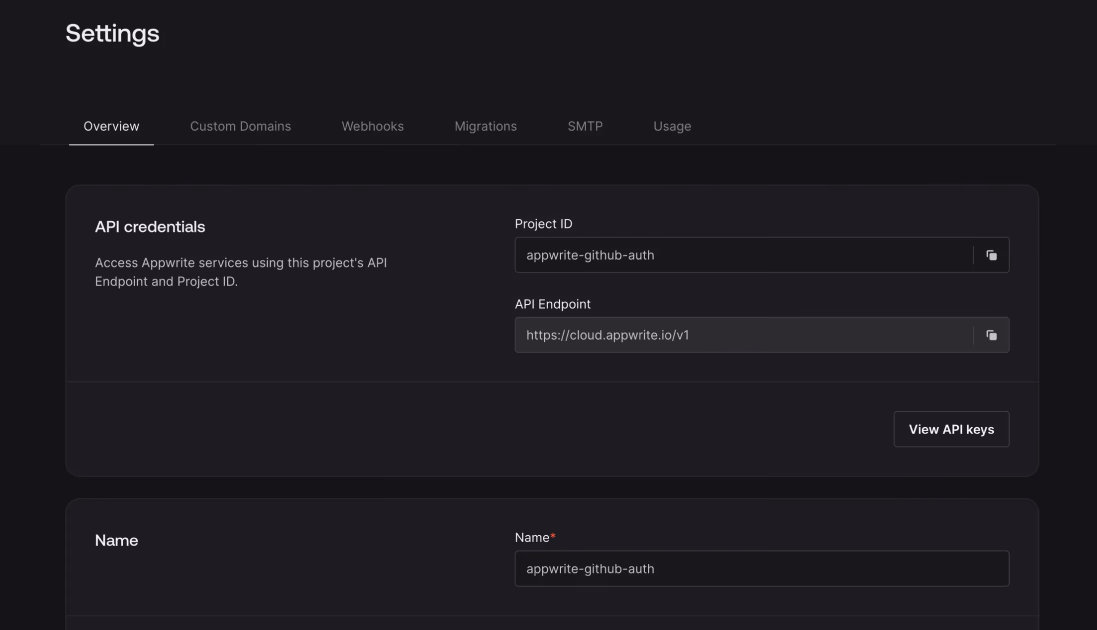Open the Usage tab
This screenshot has height=630, width=1097.
(x=672, y=127)
